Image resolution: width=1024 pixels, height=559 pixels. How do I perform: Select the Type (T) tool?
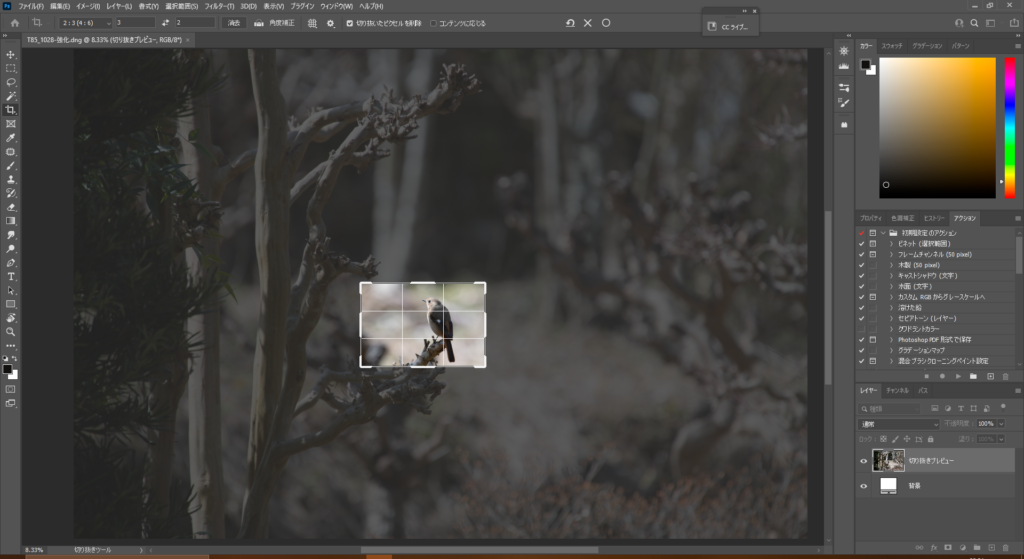pyautogui.click(x=11, y=276)
